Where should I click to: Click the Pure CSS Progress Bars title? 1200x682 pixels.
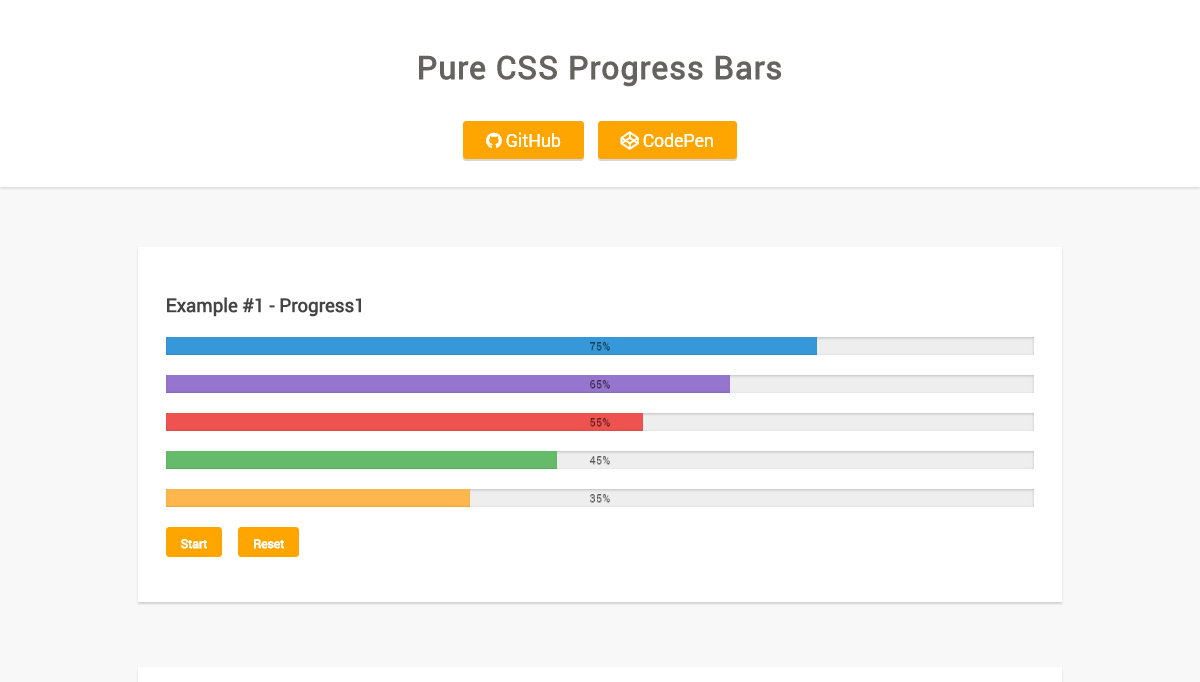[599, 69]
